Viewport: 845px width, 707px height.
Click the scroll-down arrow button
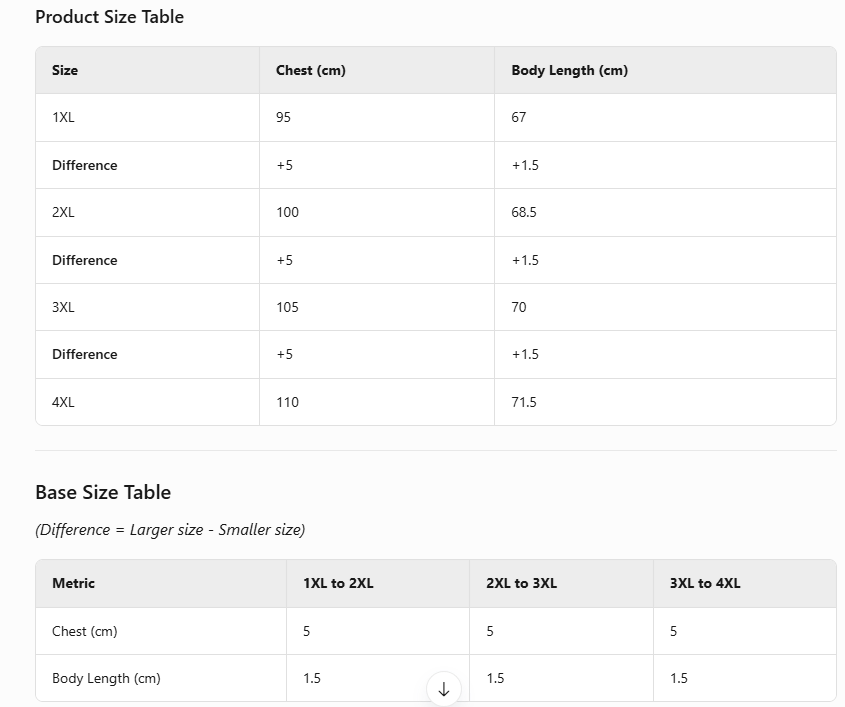click(x=444, y=689)
